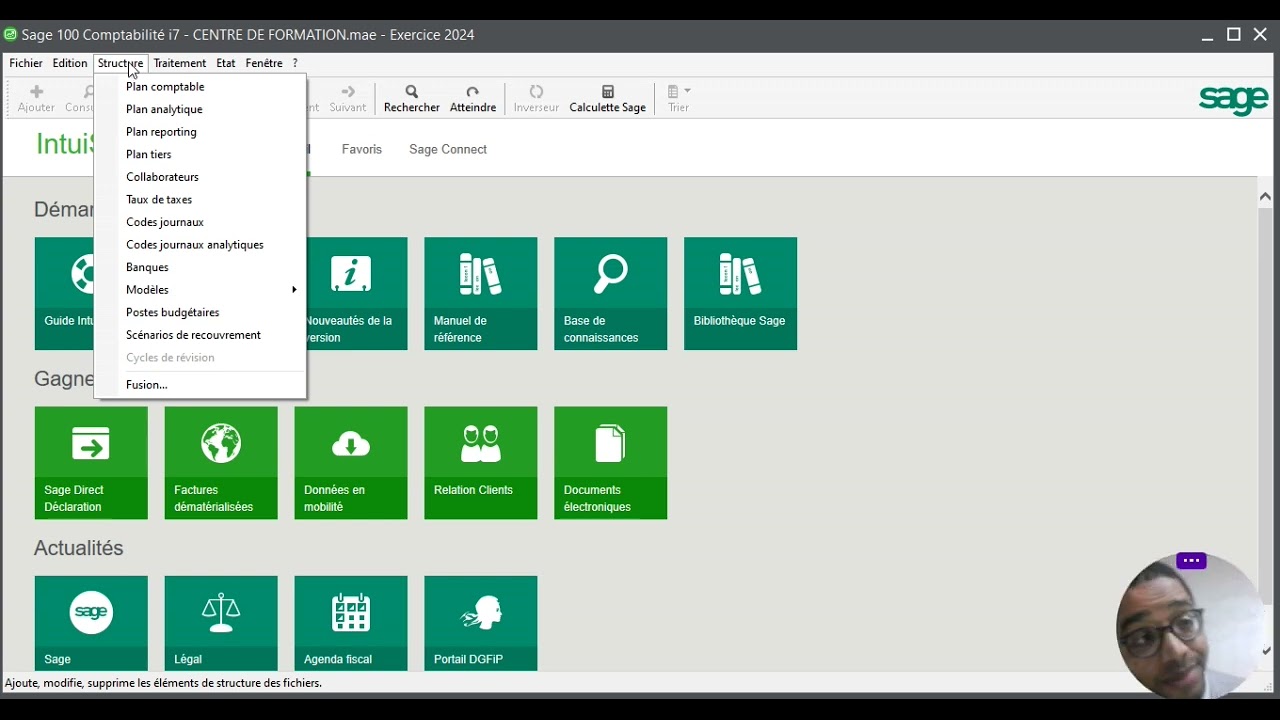Viewport: 1280px width, 720px height.
Task: Open the Trier dropdown arrow
Action: coord(687,91)
